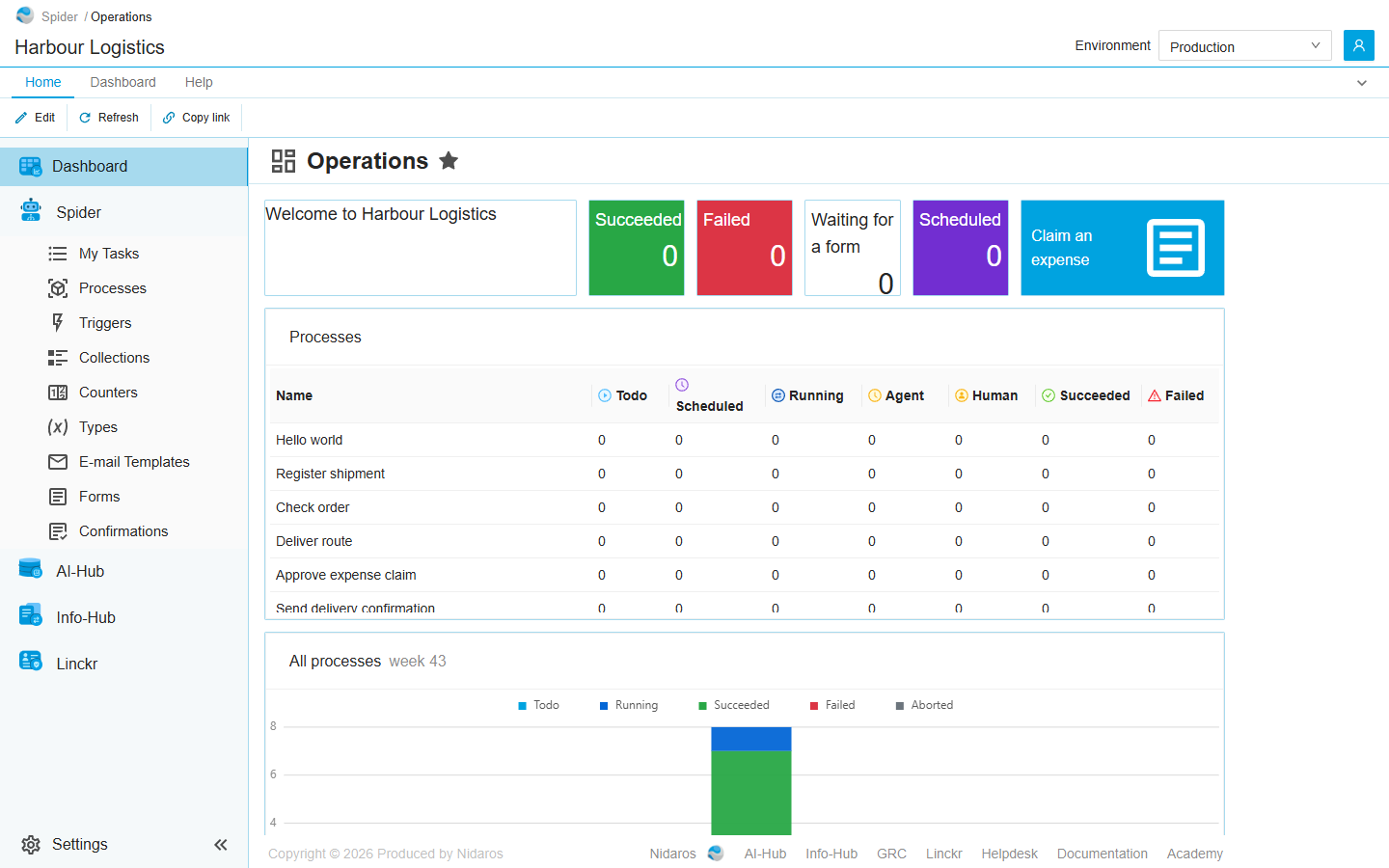Click the Forms icon in sidebar
Image resolution: width=1389 pixels, height=868 pixels.
[58, 497]
